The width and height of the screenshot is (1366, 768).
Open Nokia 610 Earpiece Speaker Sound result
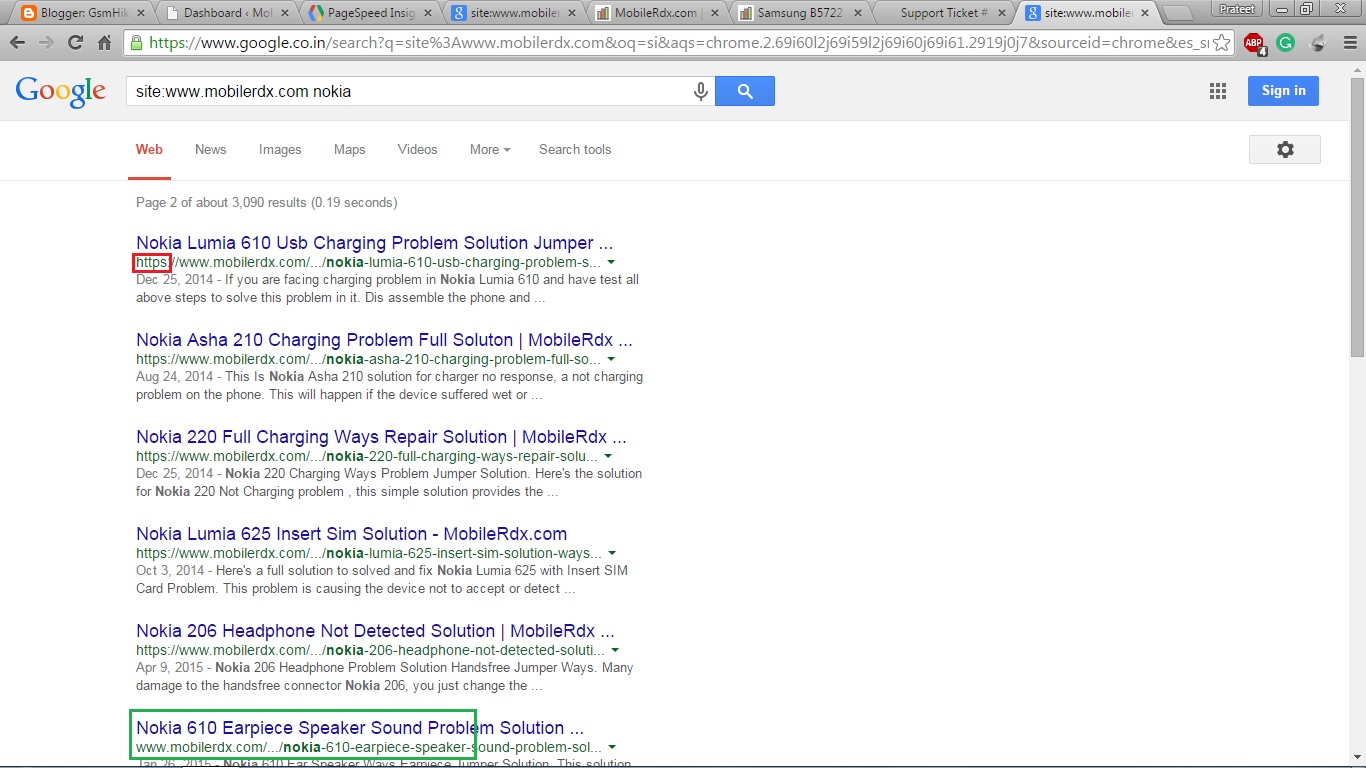point(360,728)
